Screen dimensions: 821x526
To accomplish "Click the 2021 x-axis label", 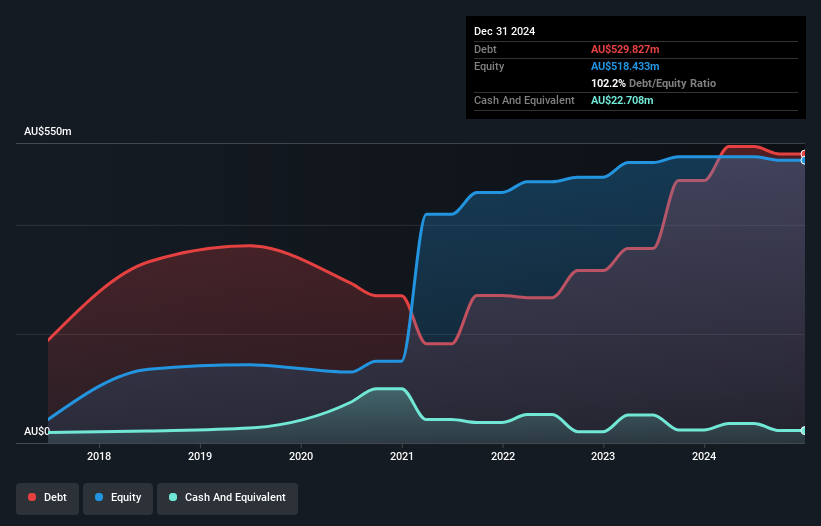I will click(402, 456).
